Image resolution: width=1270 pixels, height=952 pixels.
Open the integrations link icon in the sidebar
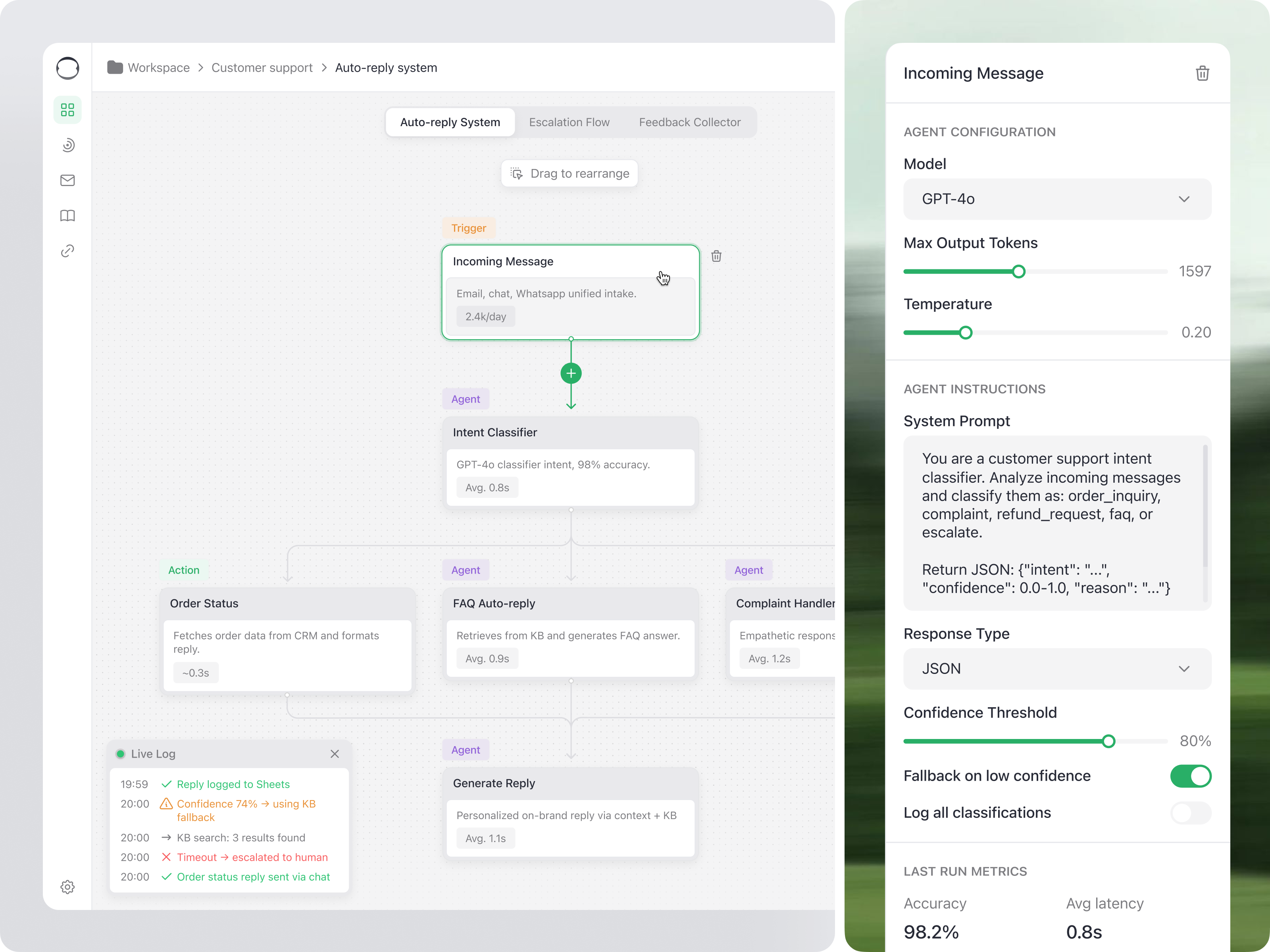[67, 251]
